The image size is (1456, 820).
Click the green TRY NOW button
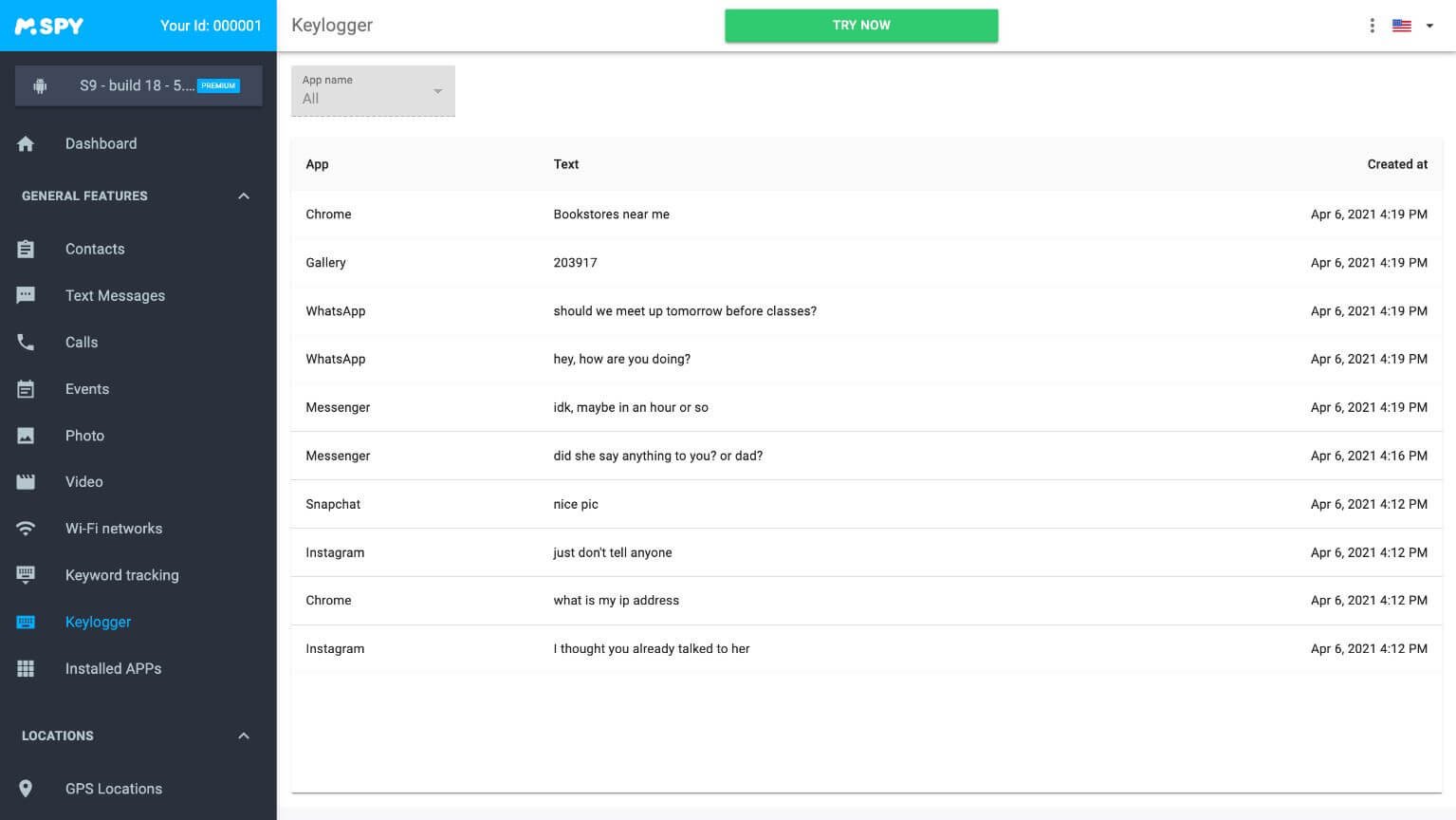[x=861, y=26]
